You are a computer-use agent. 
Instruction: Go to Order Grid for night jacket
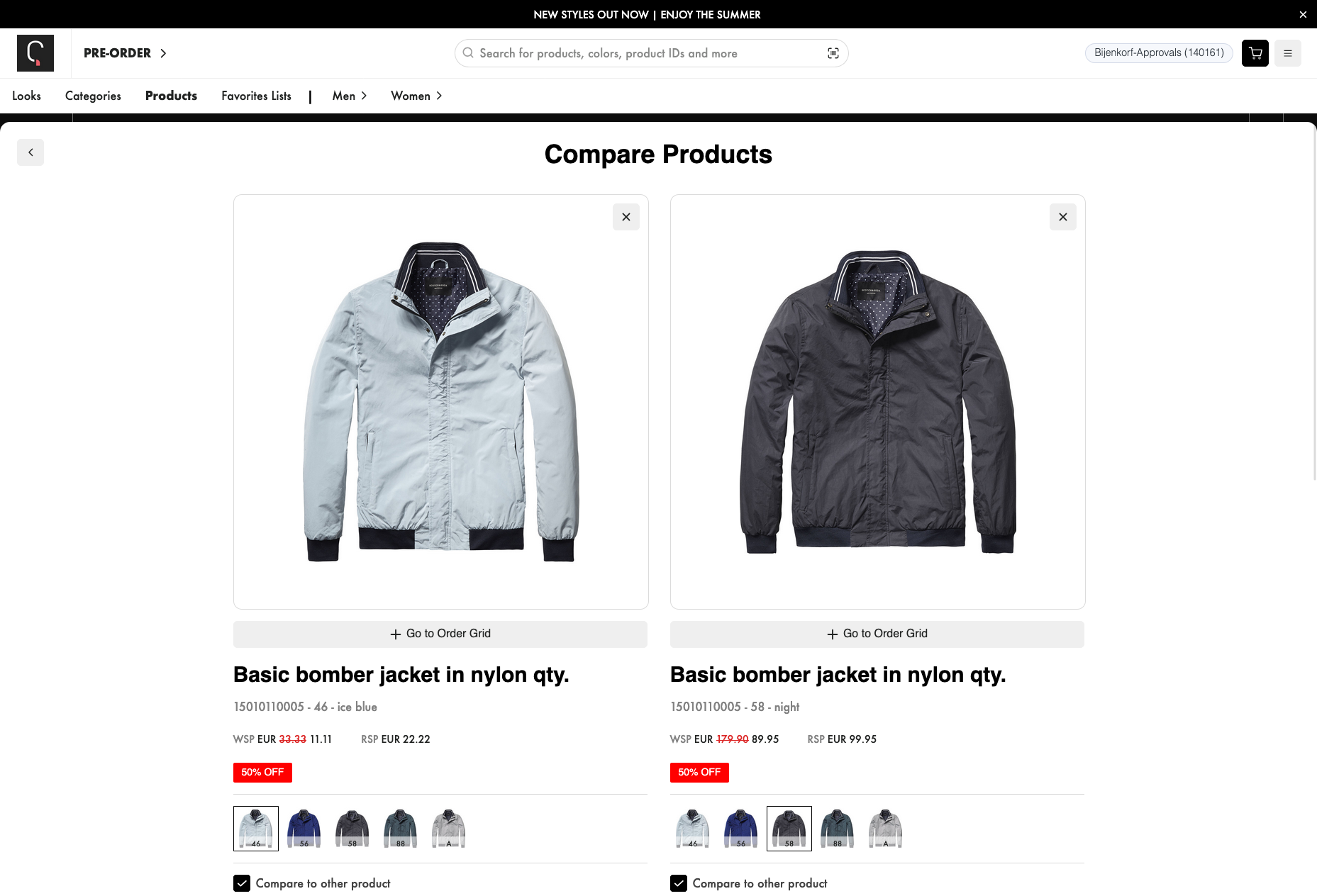pyautogui.click(x=877, y=634)
